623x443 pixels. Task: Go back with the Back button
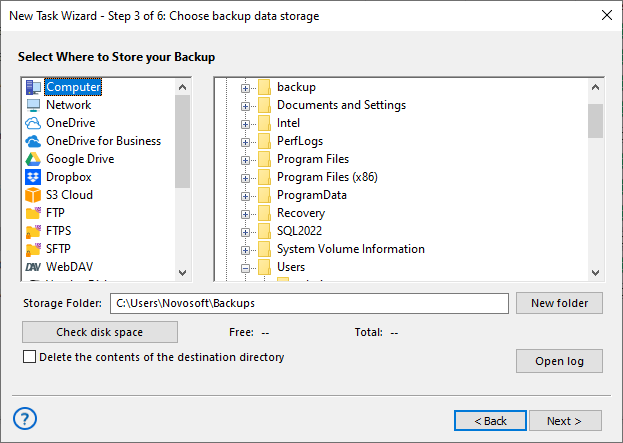(x=490, y=421)
